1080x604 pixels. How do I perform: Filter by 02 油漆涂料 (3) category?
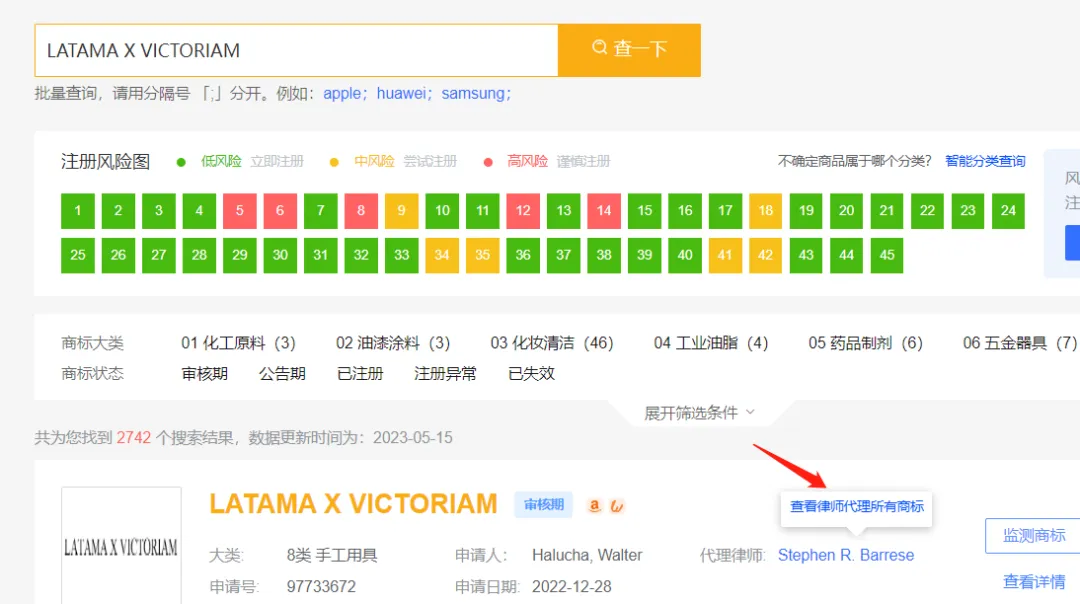pos(393,343)
